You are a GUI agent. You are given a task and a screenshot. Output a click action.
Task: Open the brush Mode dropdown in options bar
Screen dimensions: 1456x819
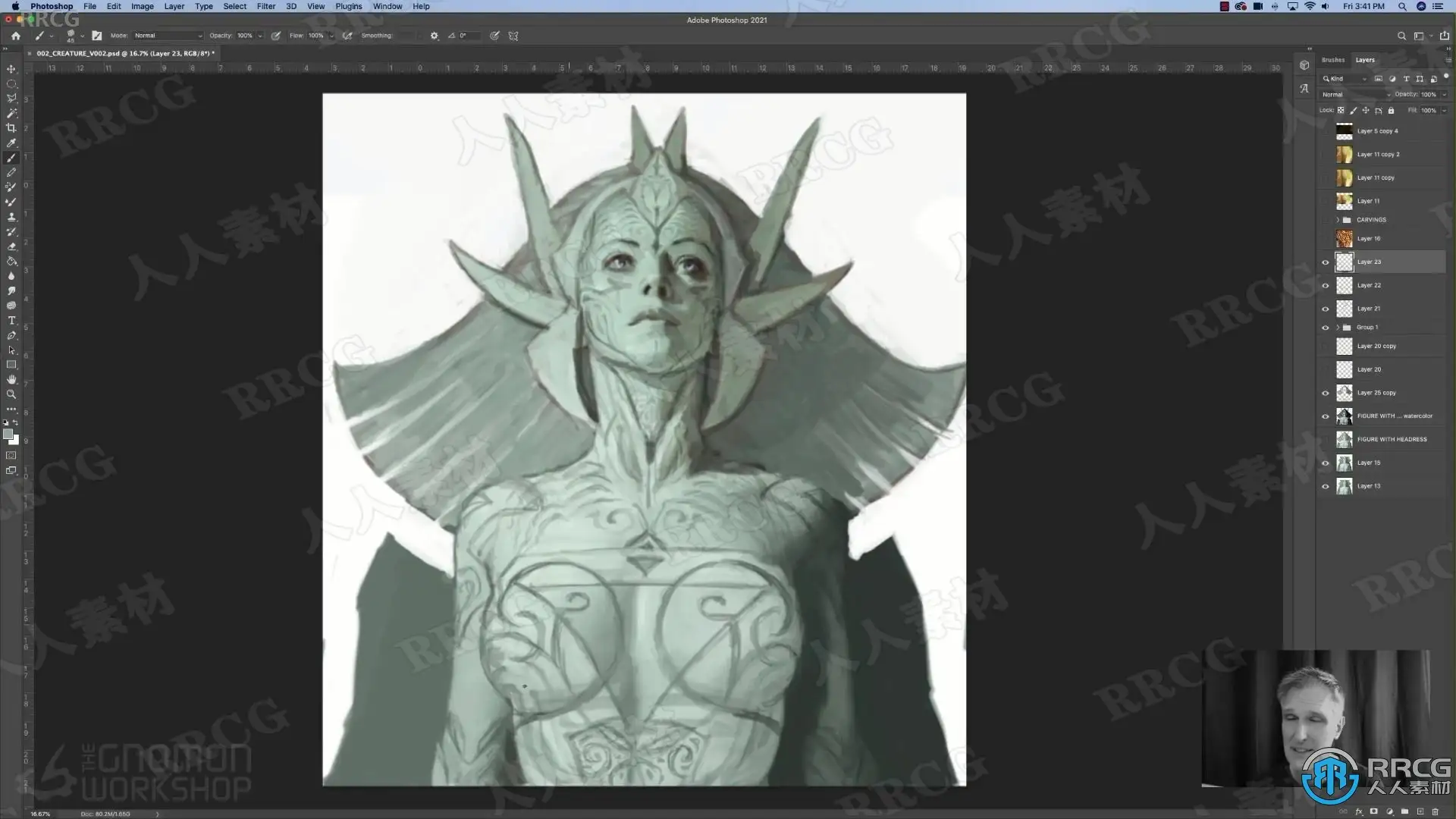(x=168, y=36)
